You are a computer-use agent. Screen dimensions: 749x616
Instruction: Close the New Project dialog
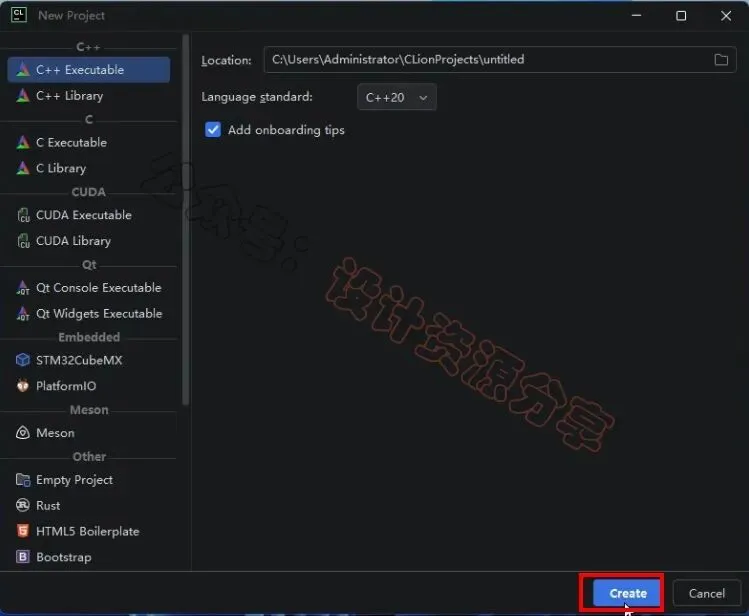726,16
